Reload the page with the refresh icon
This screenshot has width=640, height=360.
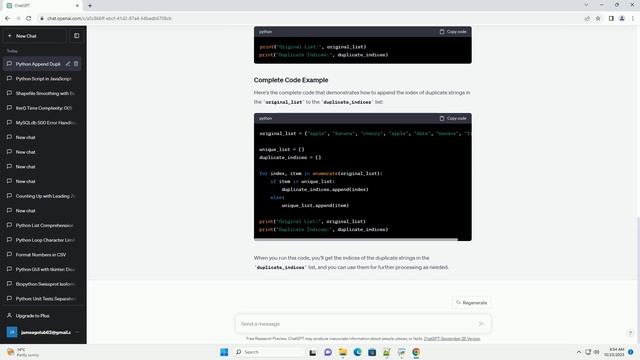coord(29,18)
